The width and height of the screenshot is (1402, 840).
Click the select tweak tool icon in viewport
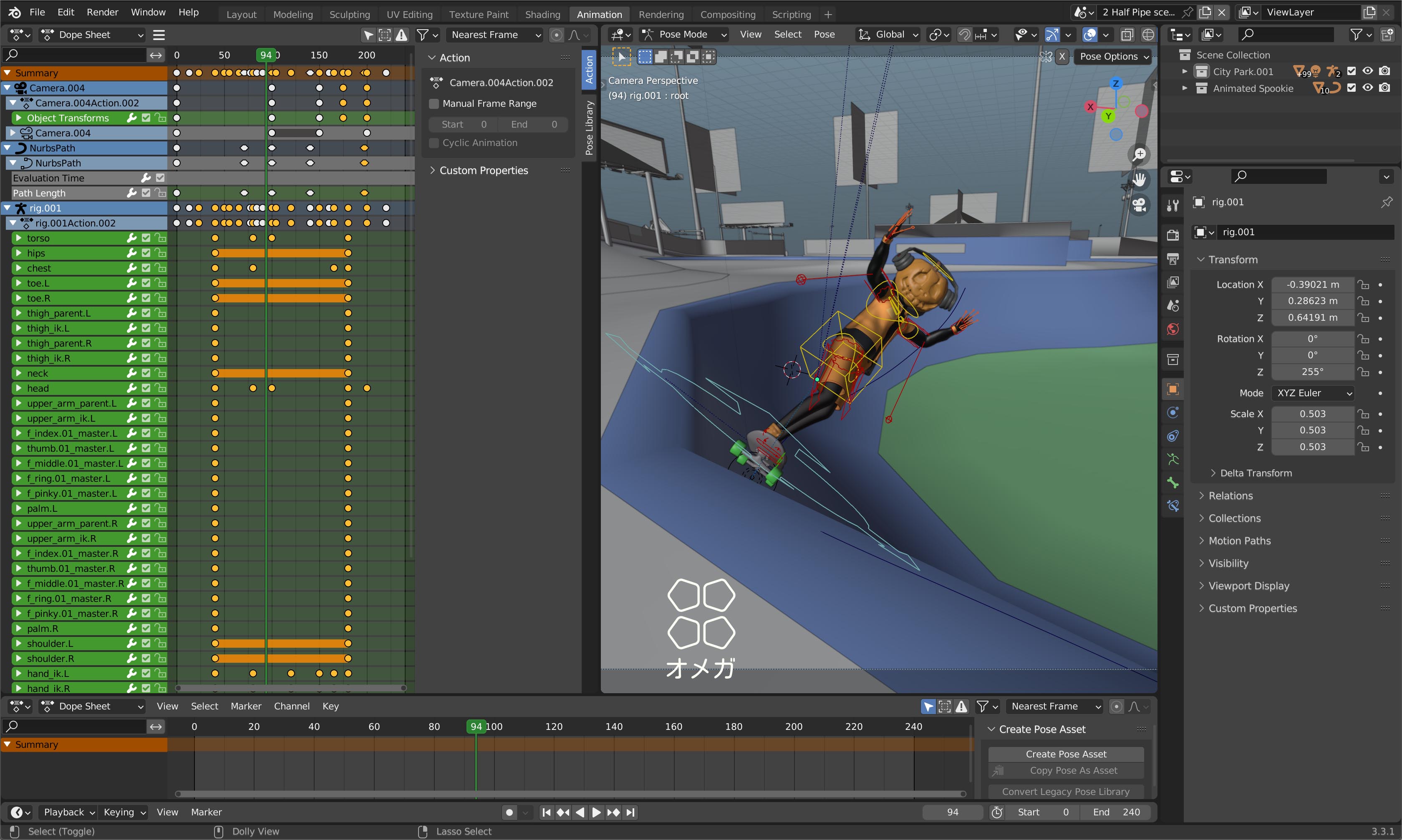click(622, 57)
